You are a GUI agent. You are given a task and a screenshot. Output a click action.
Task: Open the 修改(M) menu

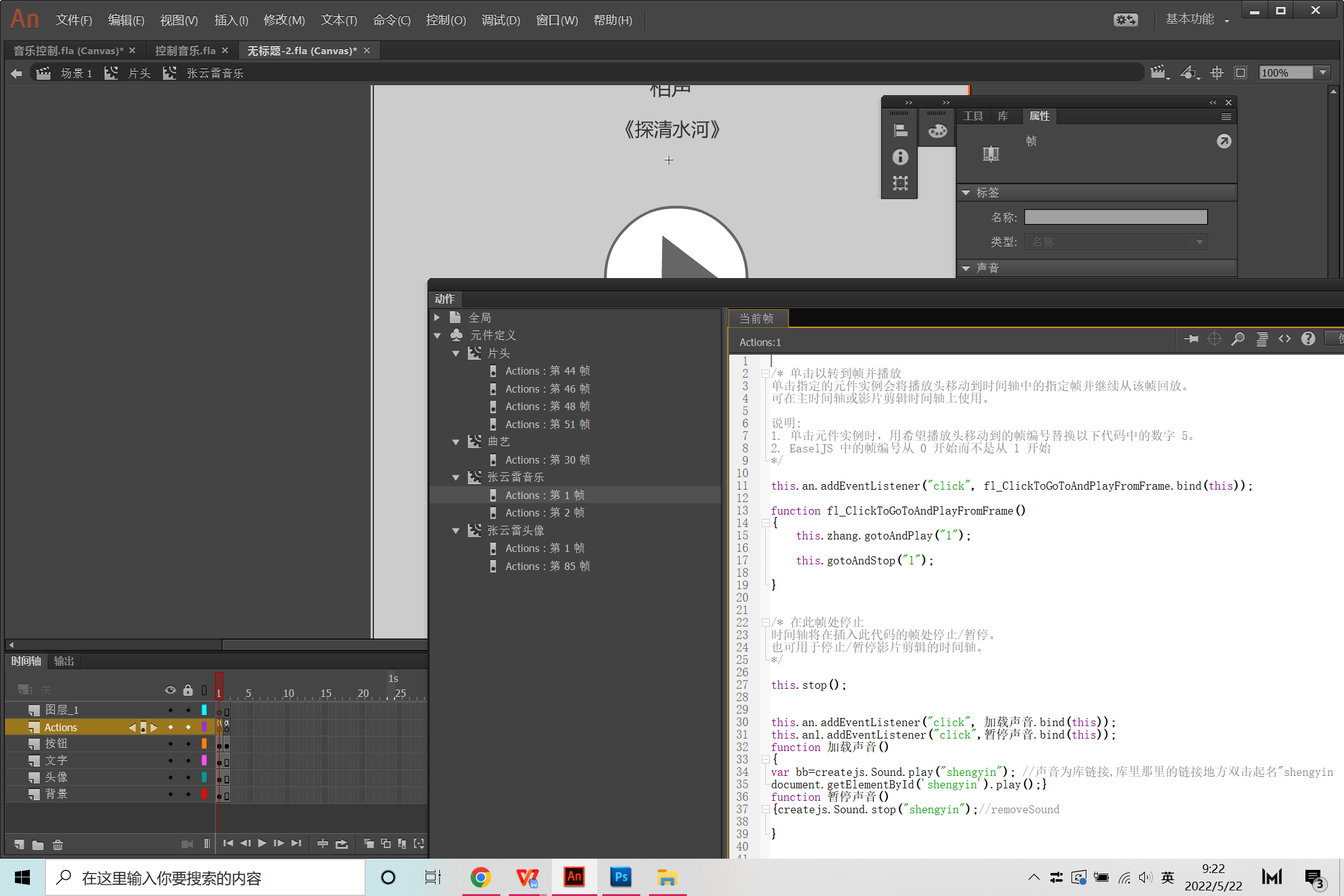point(284,21)
